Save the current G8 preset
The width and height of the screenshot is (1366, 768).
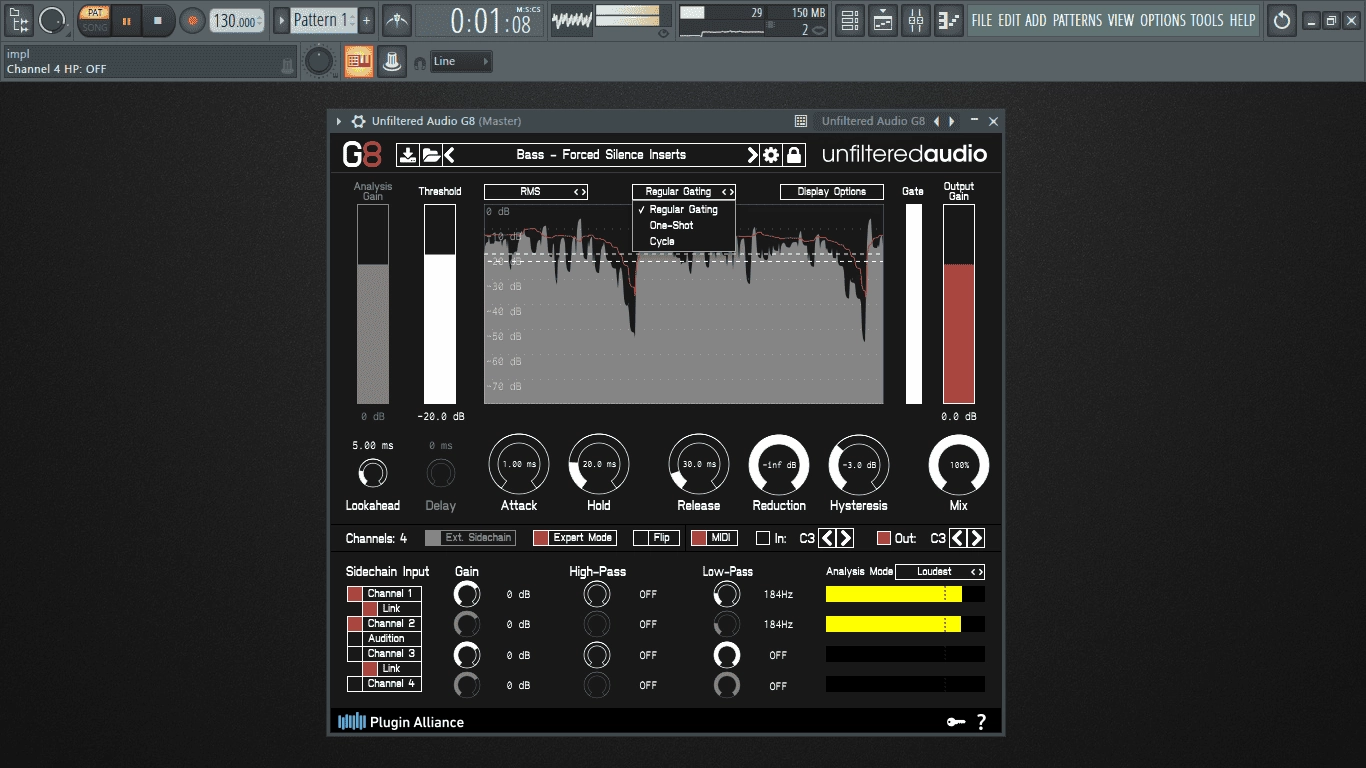click(408, 155)
